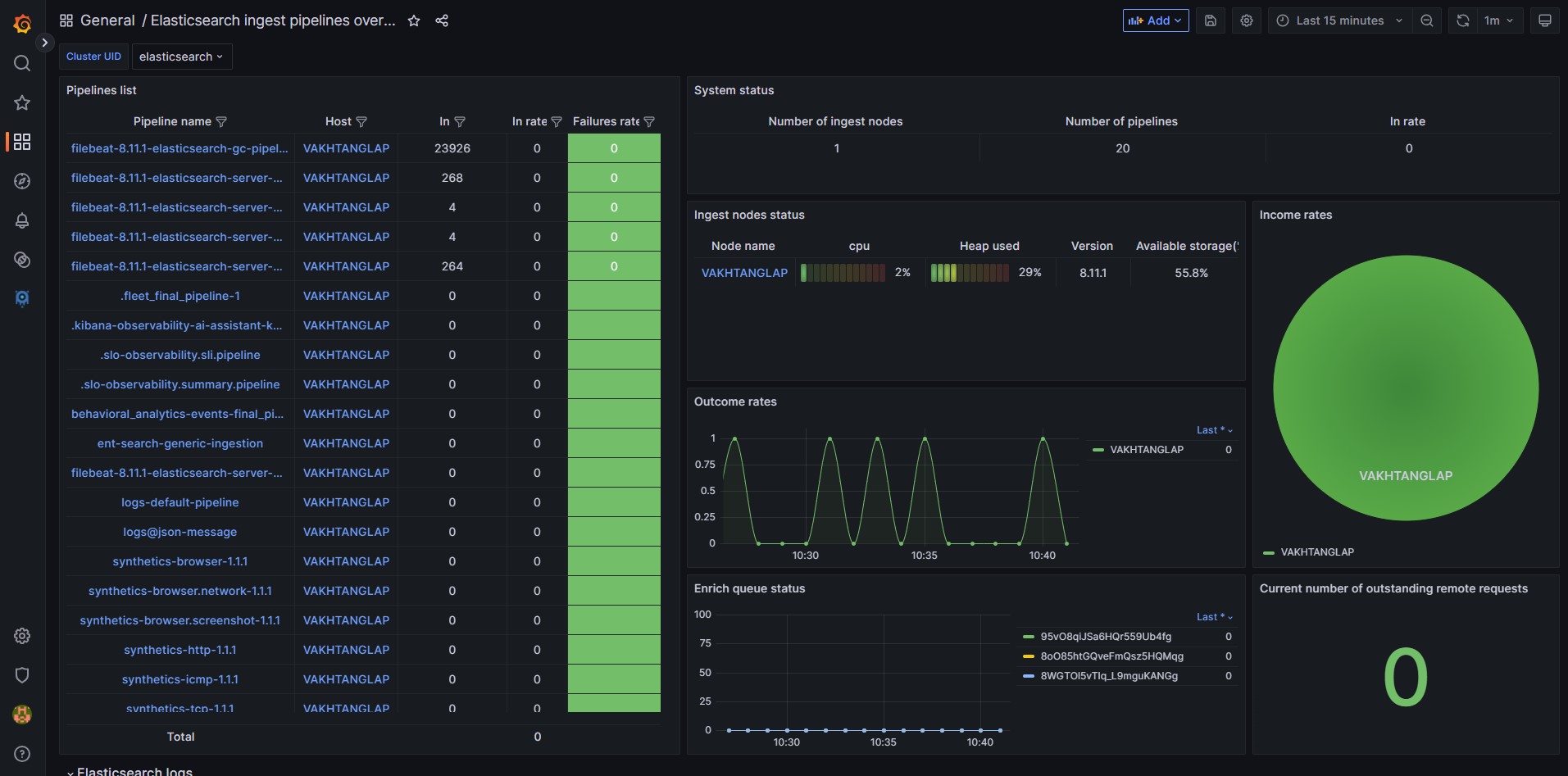Screen dimensions: 1568x776
Task: Filter by Pipeline name column filter icon
Action: [221, 121]
